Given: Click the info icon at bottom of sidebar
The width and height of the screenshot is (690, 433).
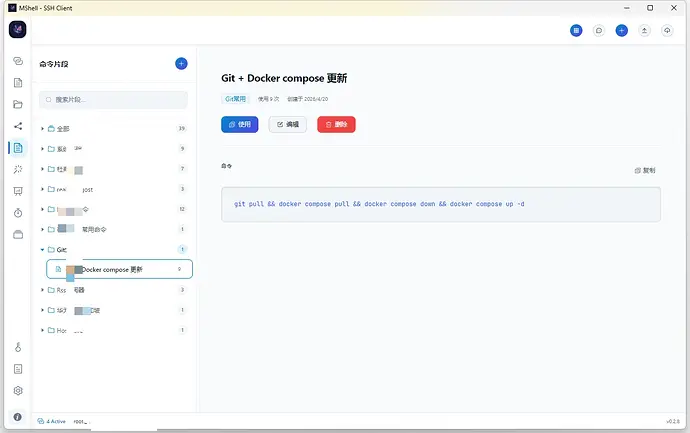Looking at the screenshot, I should pos(18,417).
